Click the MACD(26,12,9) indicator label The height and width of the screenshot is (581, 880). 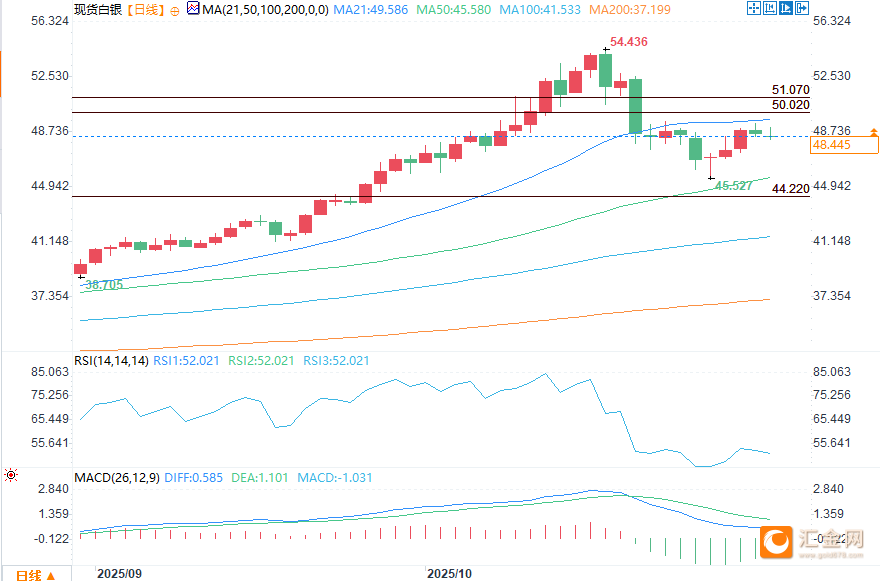(x=117, y=478)
